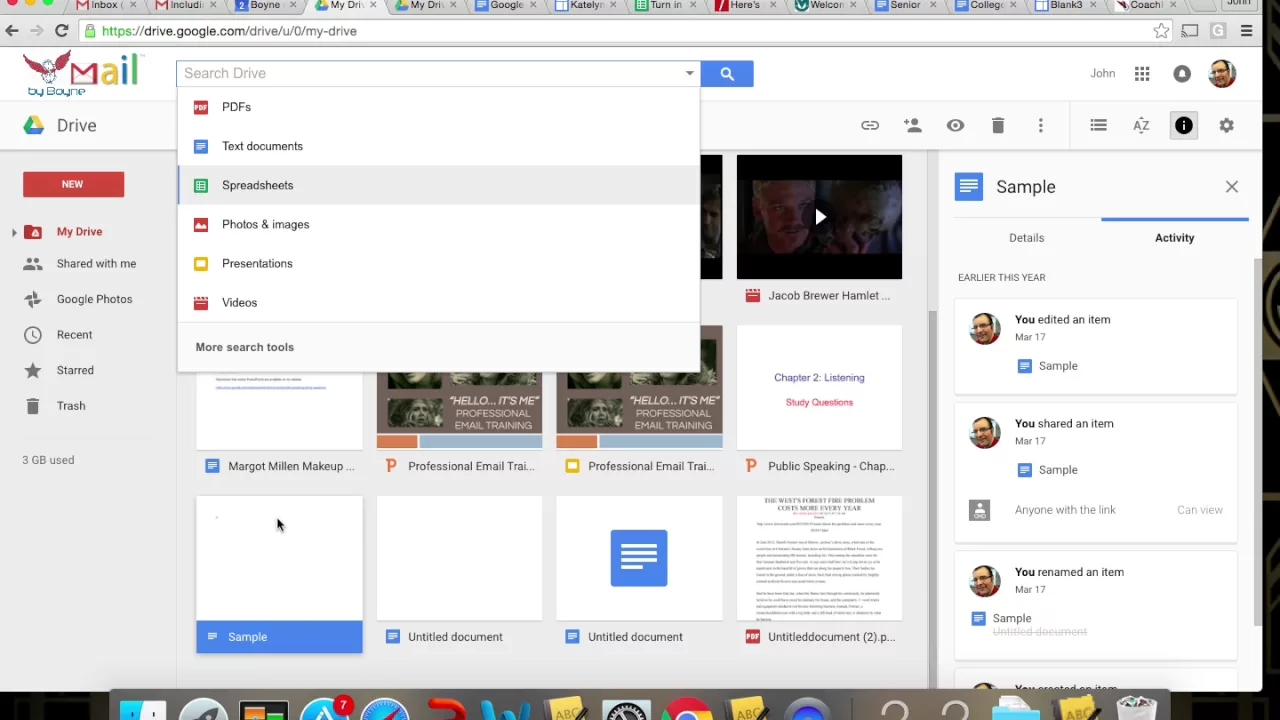
Task: Open More search tools
Action: 245,347
